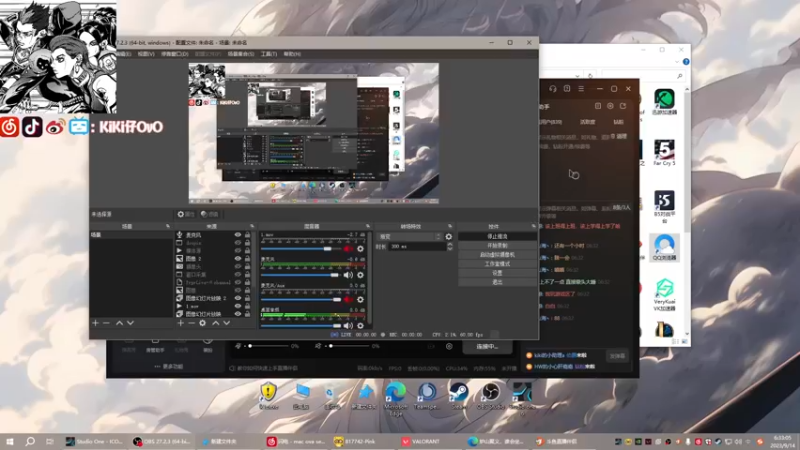Image resolution: width=800 pixels, height=450 pixels.
Task: Select 场景 item in Scenes list
Action: click(x=131, y=235)
